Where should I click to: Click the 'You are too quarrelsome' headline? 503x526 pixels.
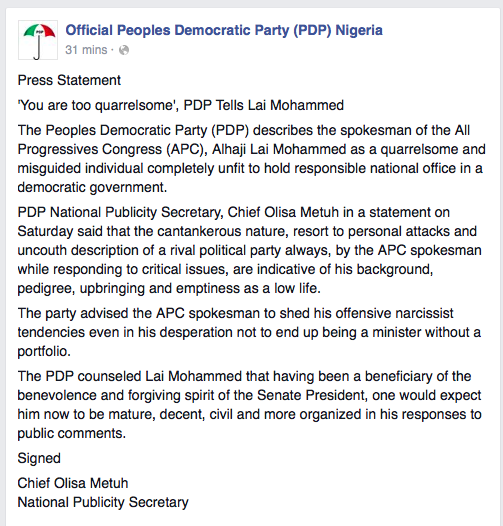pos(181,105)
